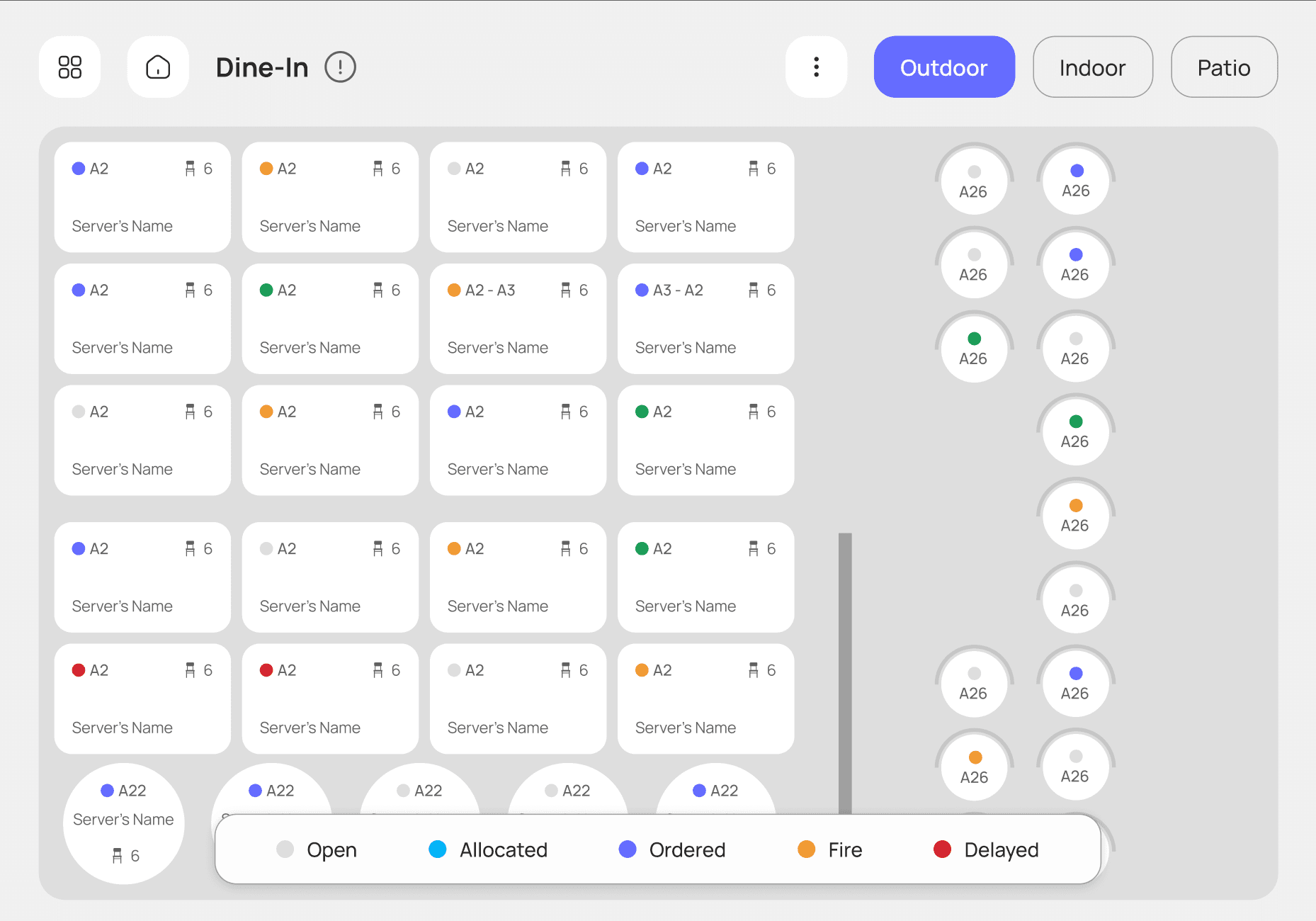This screenshot has width=1316, height=921.
Task: Open the three-dot more options menu
Action: point(816,67)
